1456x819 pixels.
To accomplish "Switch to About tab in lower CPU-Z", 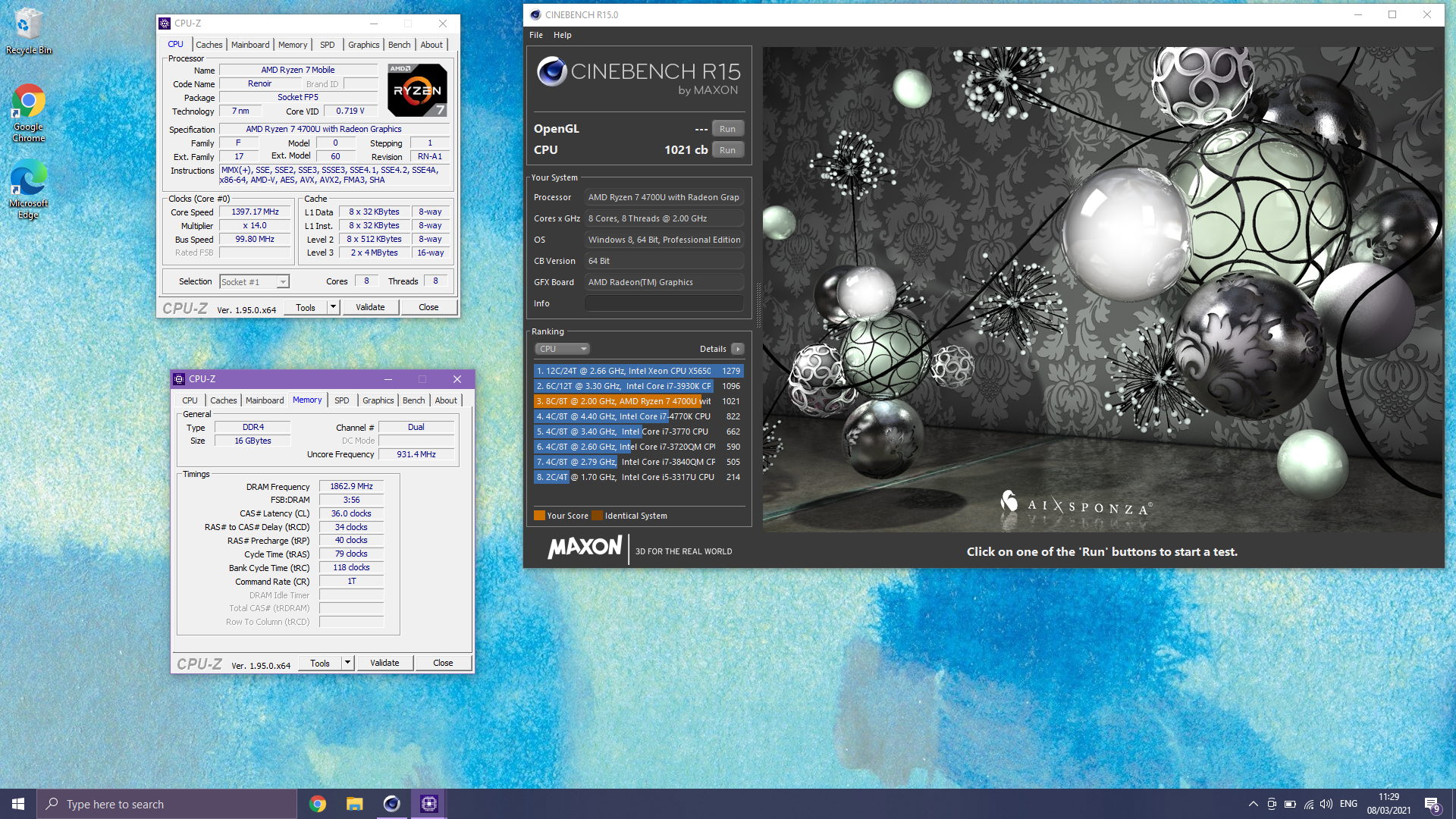I will pos(446,400).
